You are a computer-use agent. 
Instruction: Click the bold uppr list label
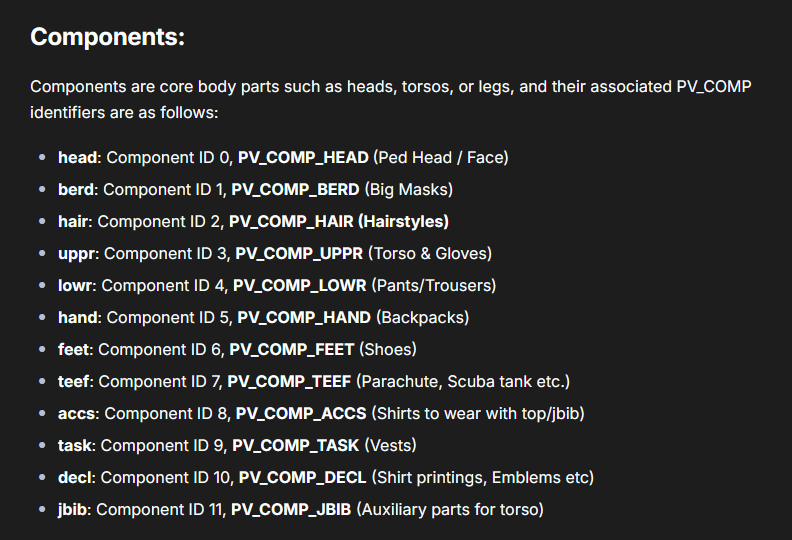(x=76, y=254)
